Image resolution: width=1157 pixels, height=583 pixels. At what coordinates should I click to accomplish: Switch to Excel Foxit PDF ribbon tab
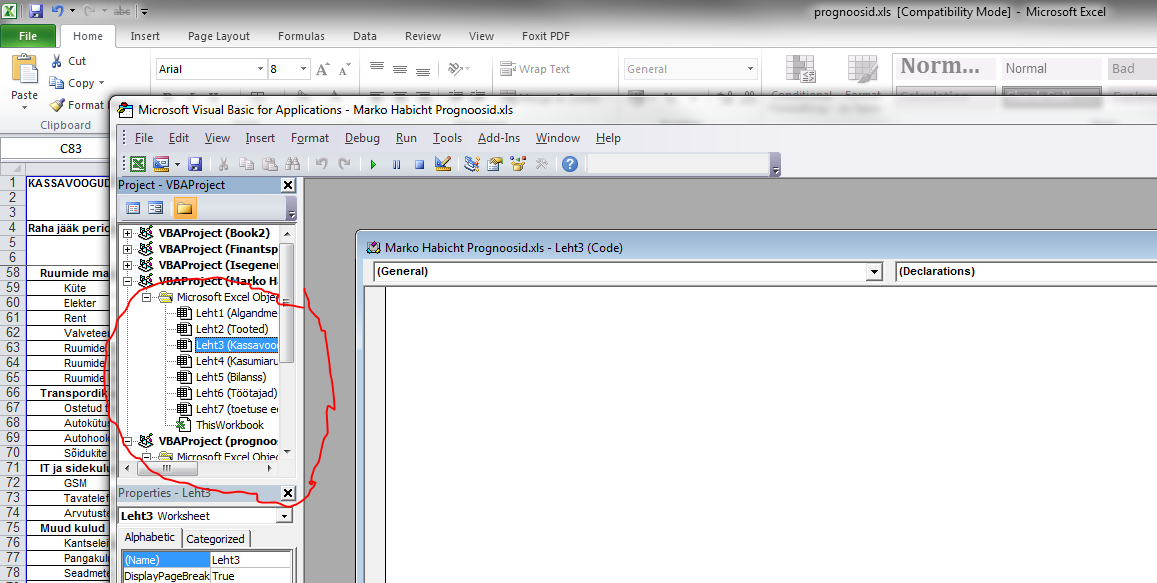pyautogui.click(x=546, y=36)
